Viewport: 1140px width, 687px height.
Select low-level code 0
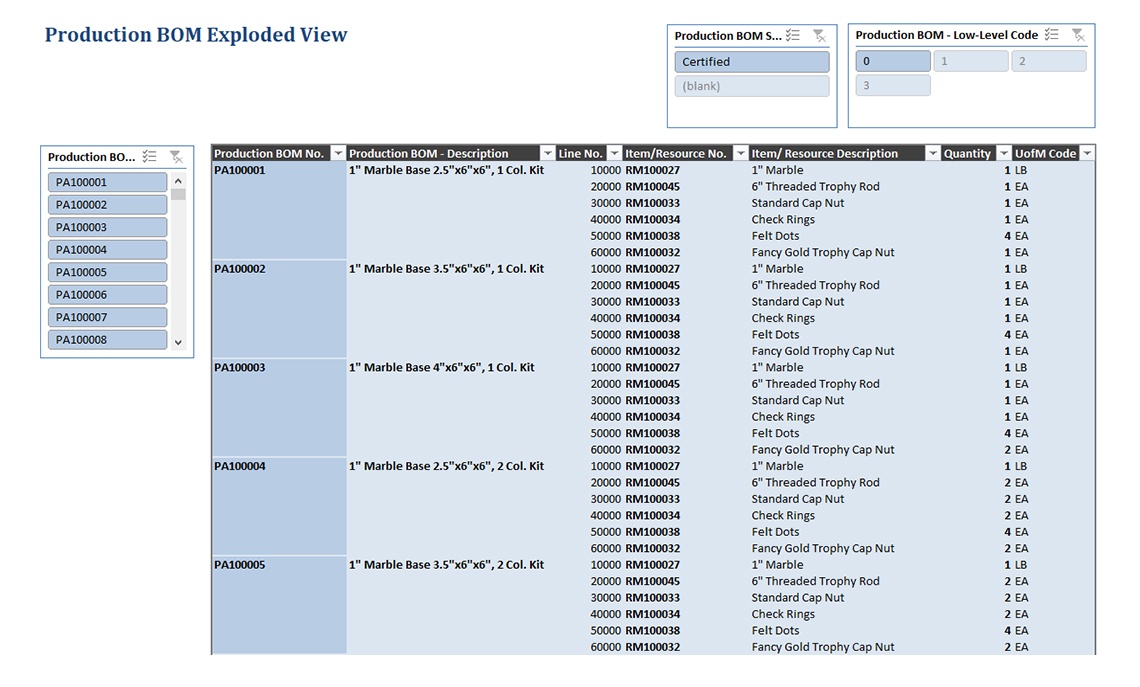[893, 61]
